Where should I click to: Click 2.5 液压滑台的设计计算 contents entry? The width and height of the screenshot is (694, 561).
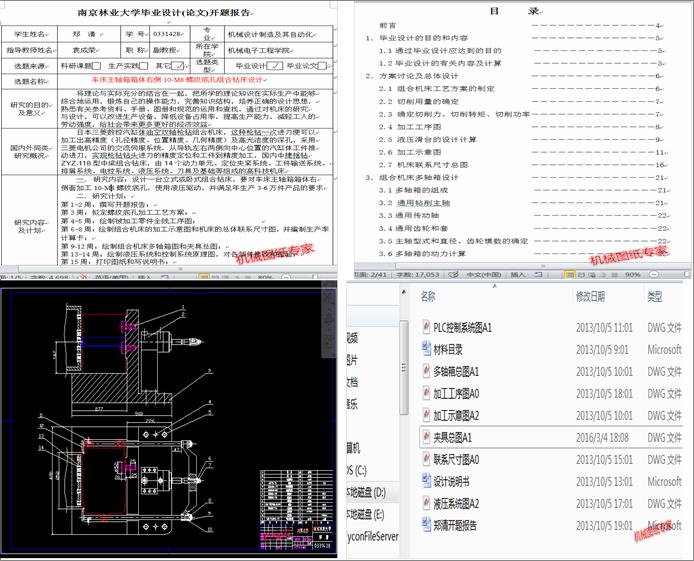click(x=427, y=140)
